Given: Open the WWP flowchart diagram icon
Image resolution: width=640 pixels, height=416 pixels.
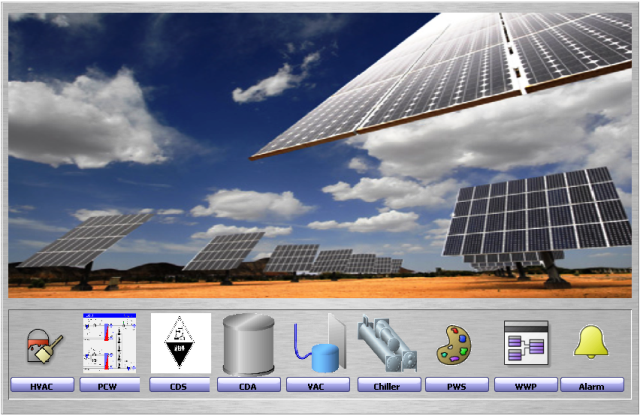Looking at the screenshot, I should coord(525,344).
